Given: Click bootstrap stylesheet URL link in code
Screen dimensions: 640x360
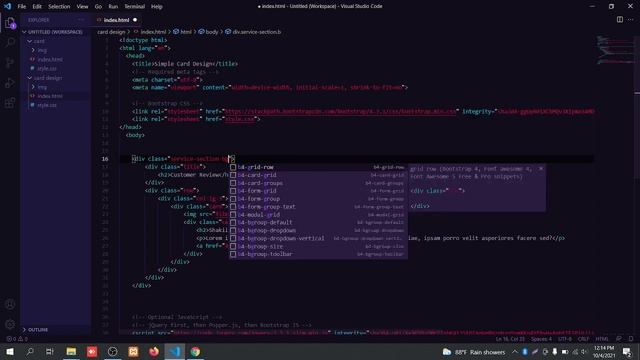Looking at the screenshot, I should [x=340, y=111].
